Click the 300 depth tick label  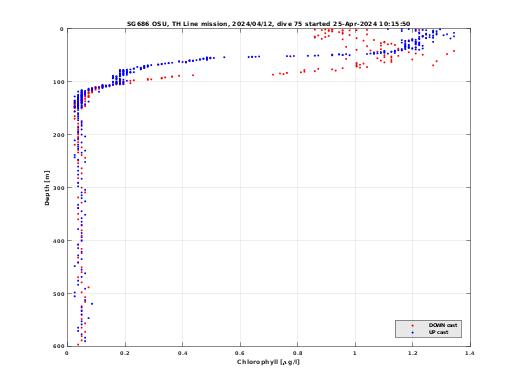pos(58,188)
